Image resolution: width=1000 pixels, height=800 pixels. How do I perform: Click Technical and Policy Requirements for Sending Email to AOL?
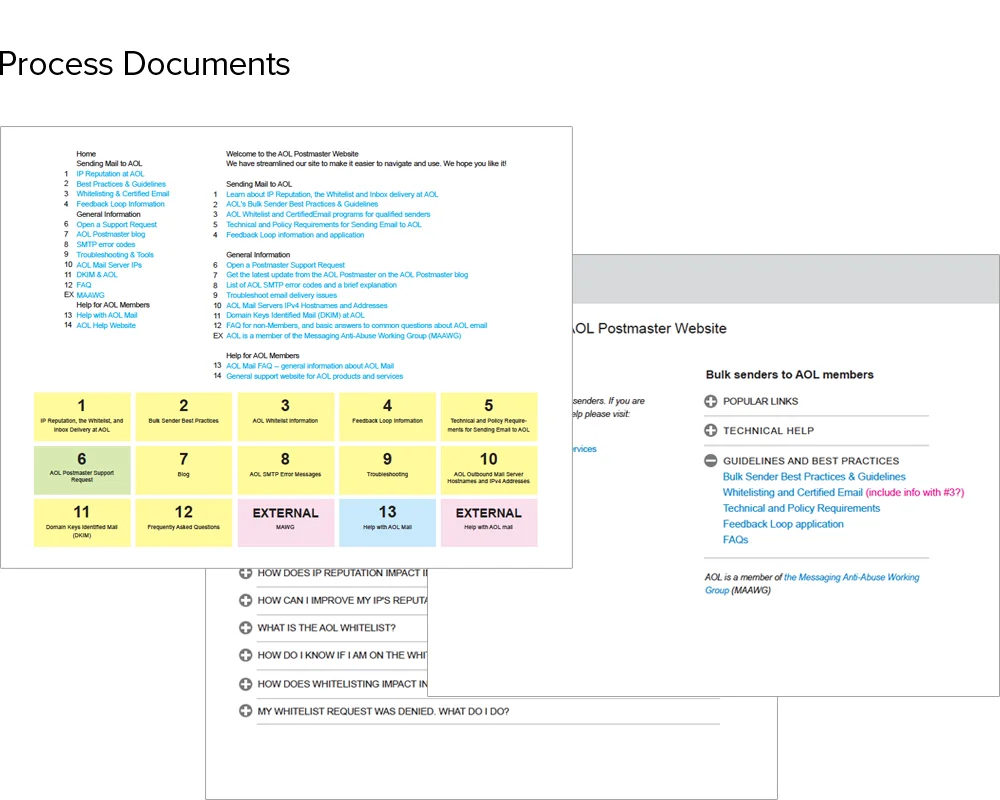coord(324,225)
